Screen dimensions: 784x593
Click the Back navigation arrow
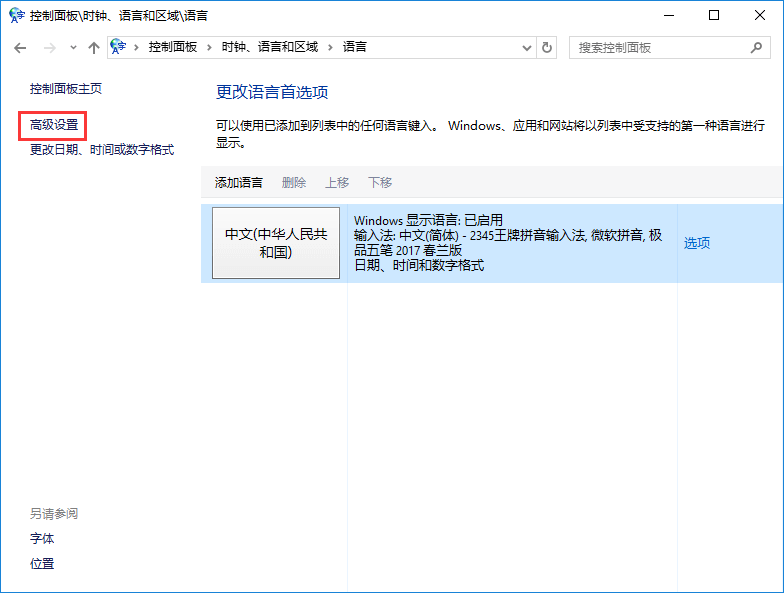click(20, 47)
